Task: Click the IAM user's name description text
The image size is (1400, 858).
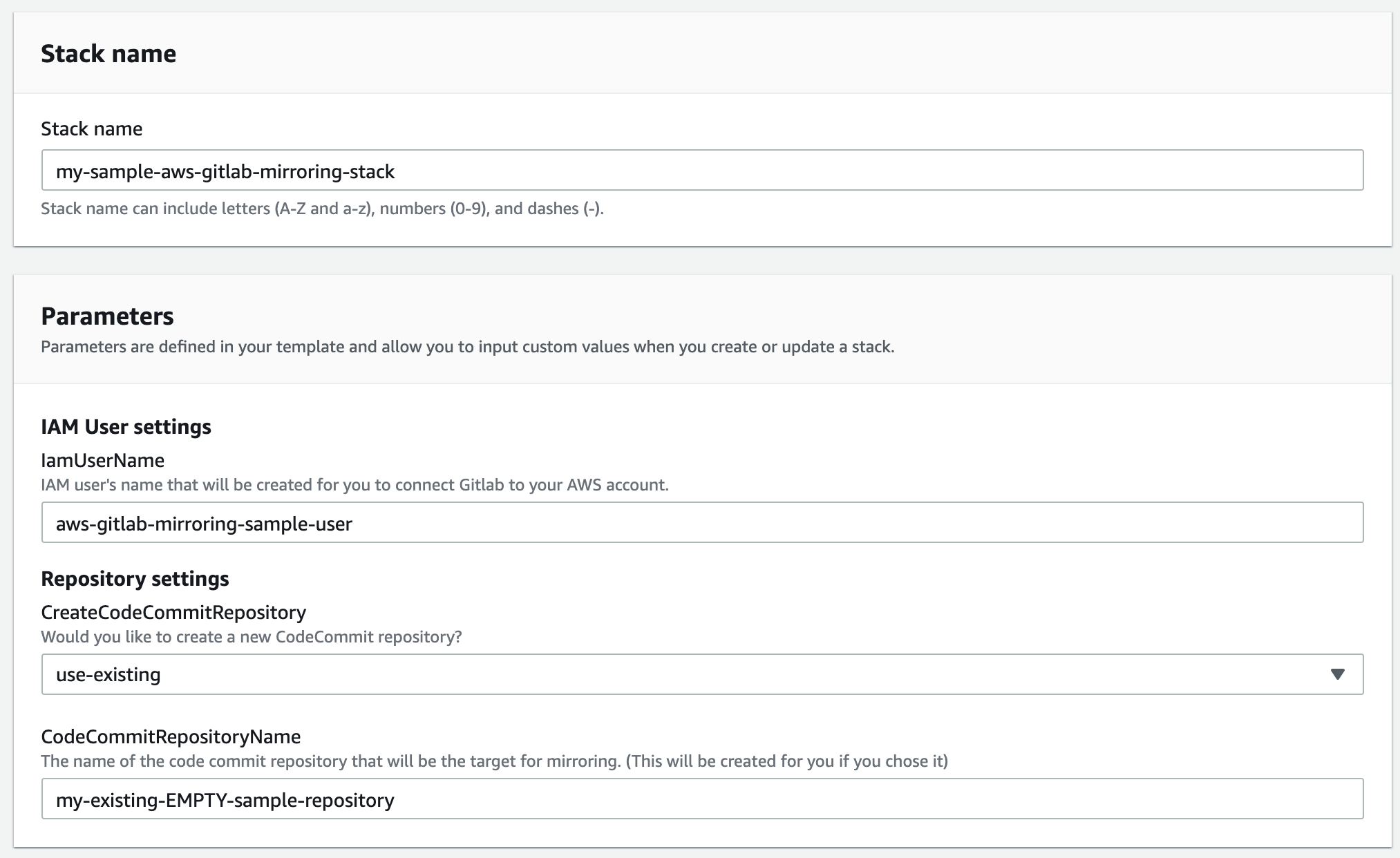Action: pyautogui.click(x=354, y=485)
